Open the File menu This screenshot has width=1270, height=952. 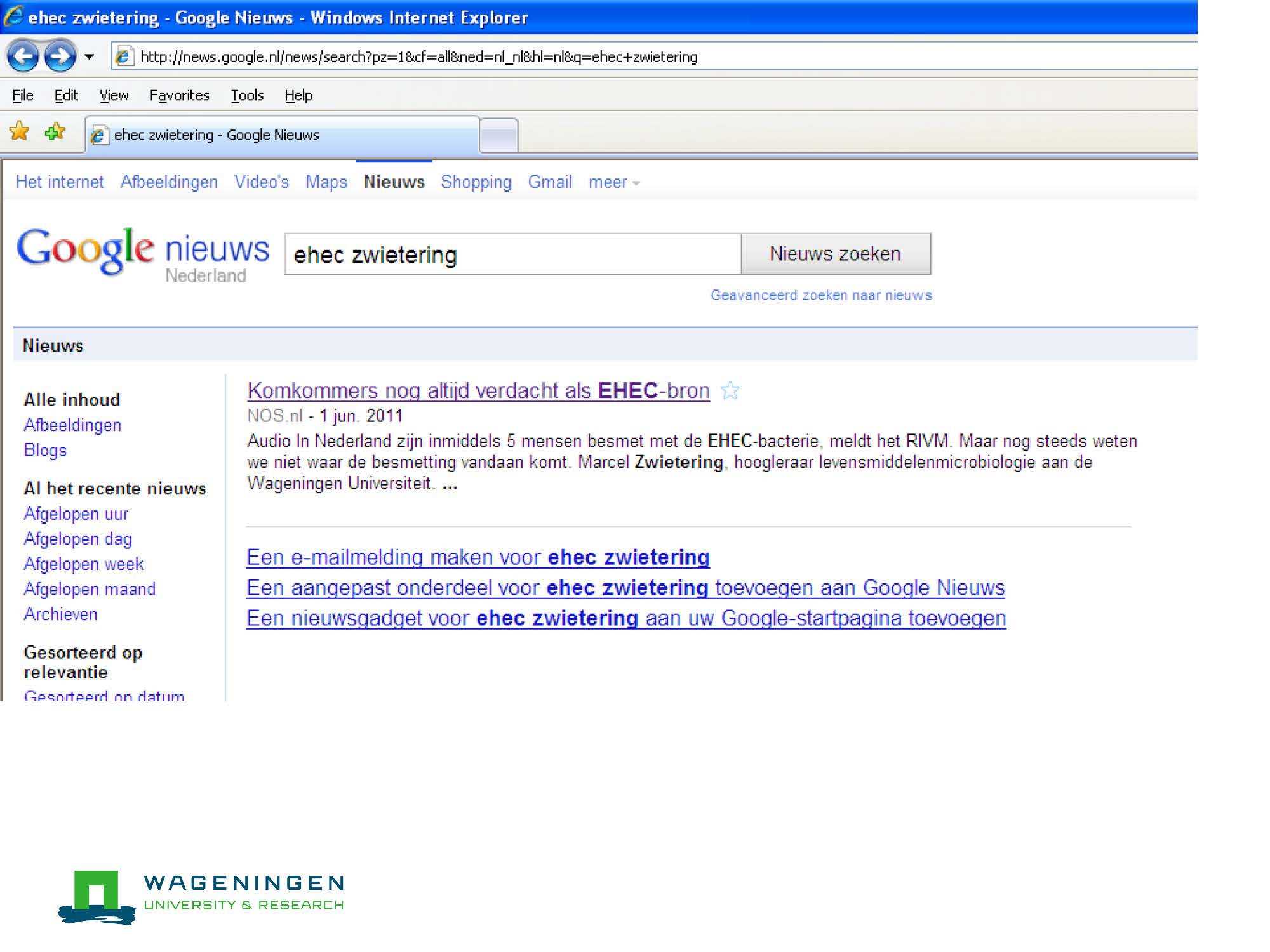(x=23, y=96)
